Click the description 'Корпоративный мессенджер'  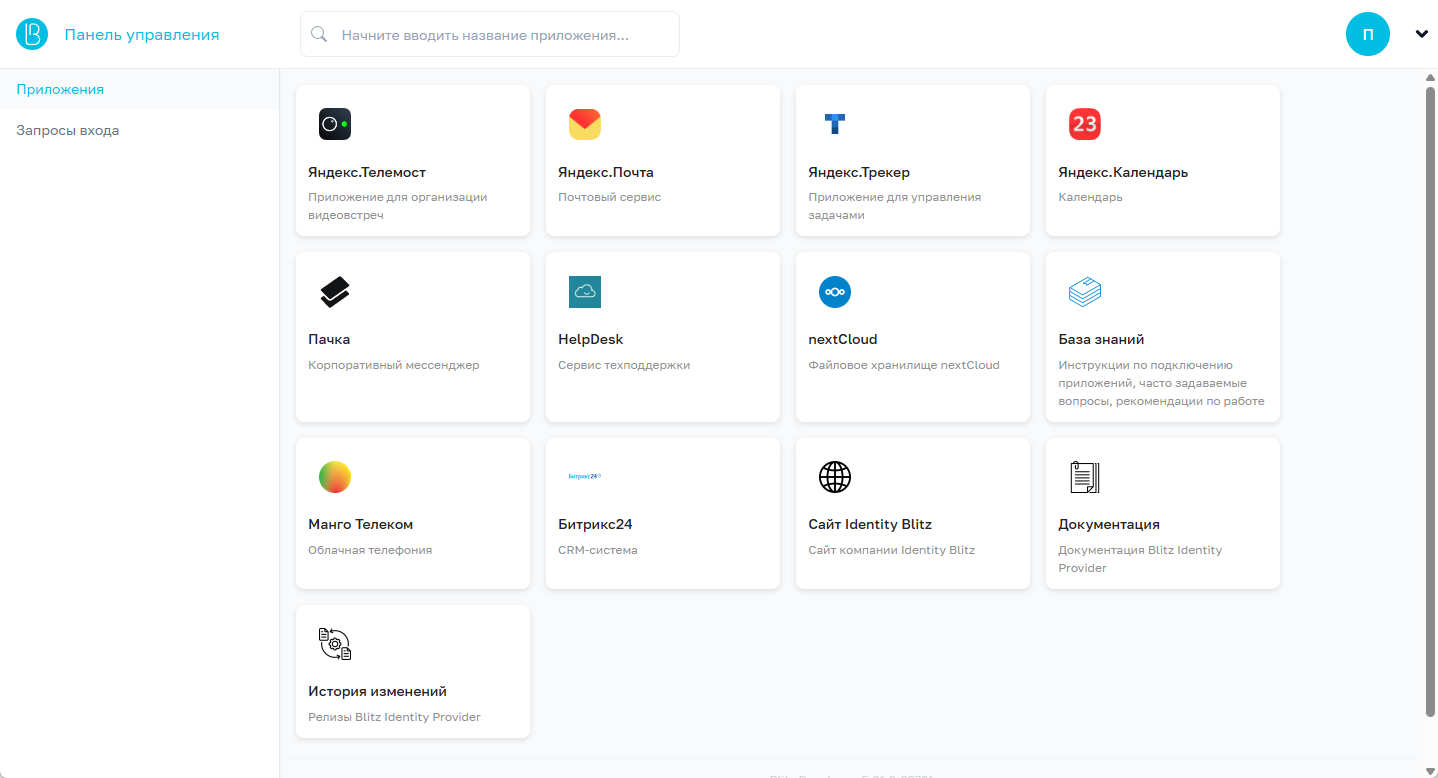(394, 366)
